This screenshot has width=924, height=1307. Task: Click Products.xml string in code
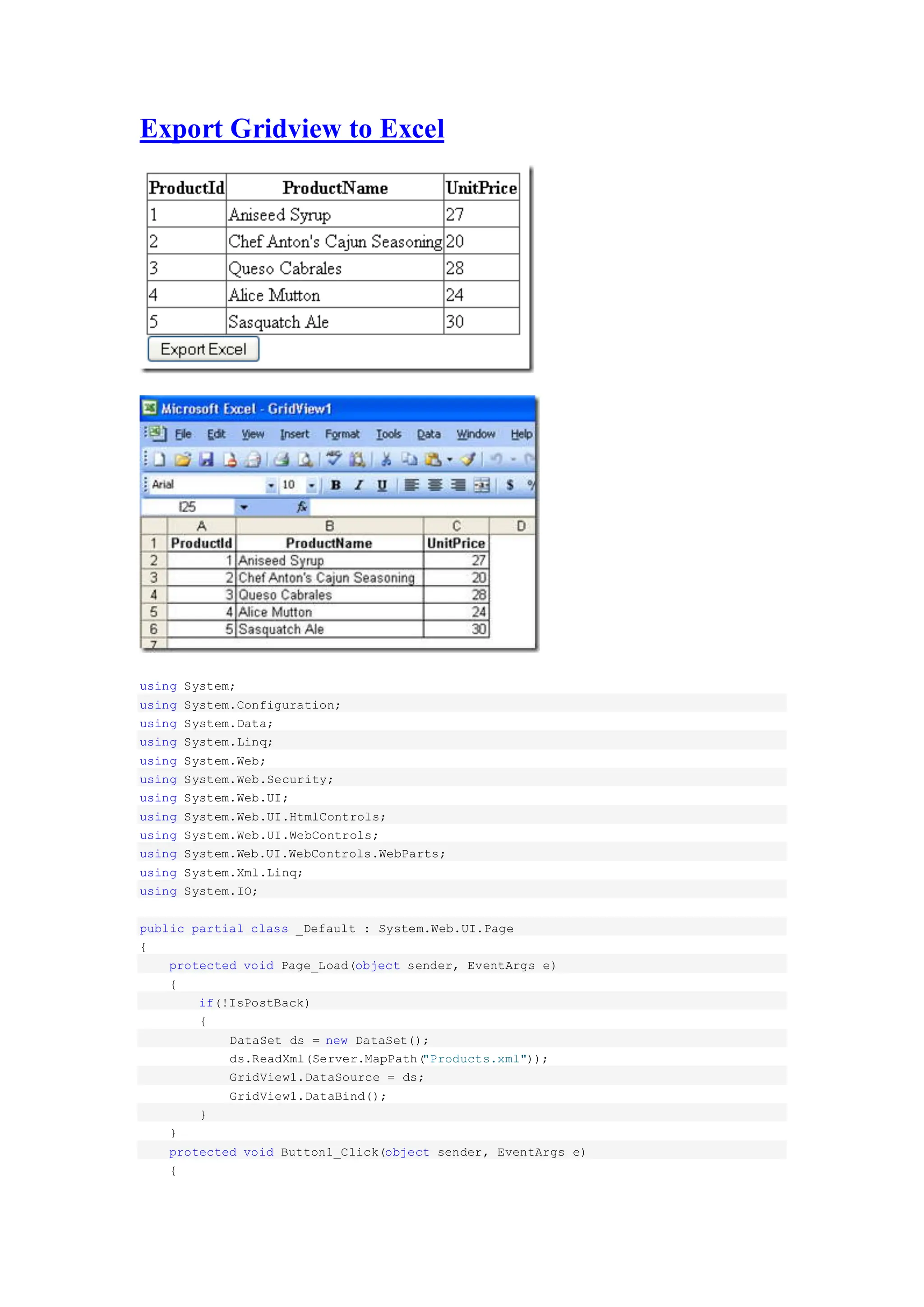475,1059
